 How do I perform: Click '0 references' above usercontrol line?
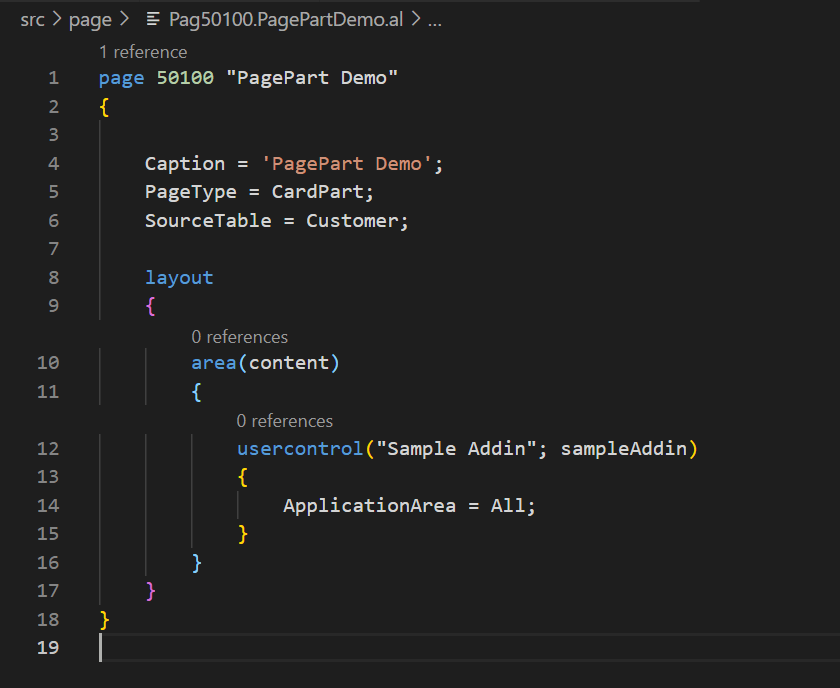pos(285,421)
